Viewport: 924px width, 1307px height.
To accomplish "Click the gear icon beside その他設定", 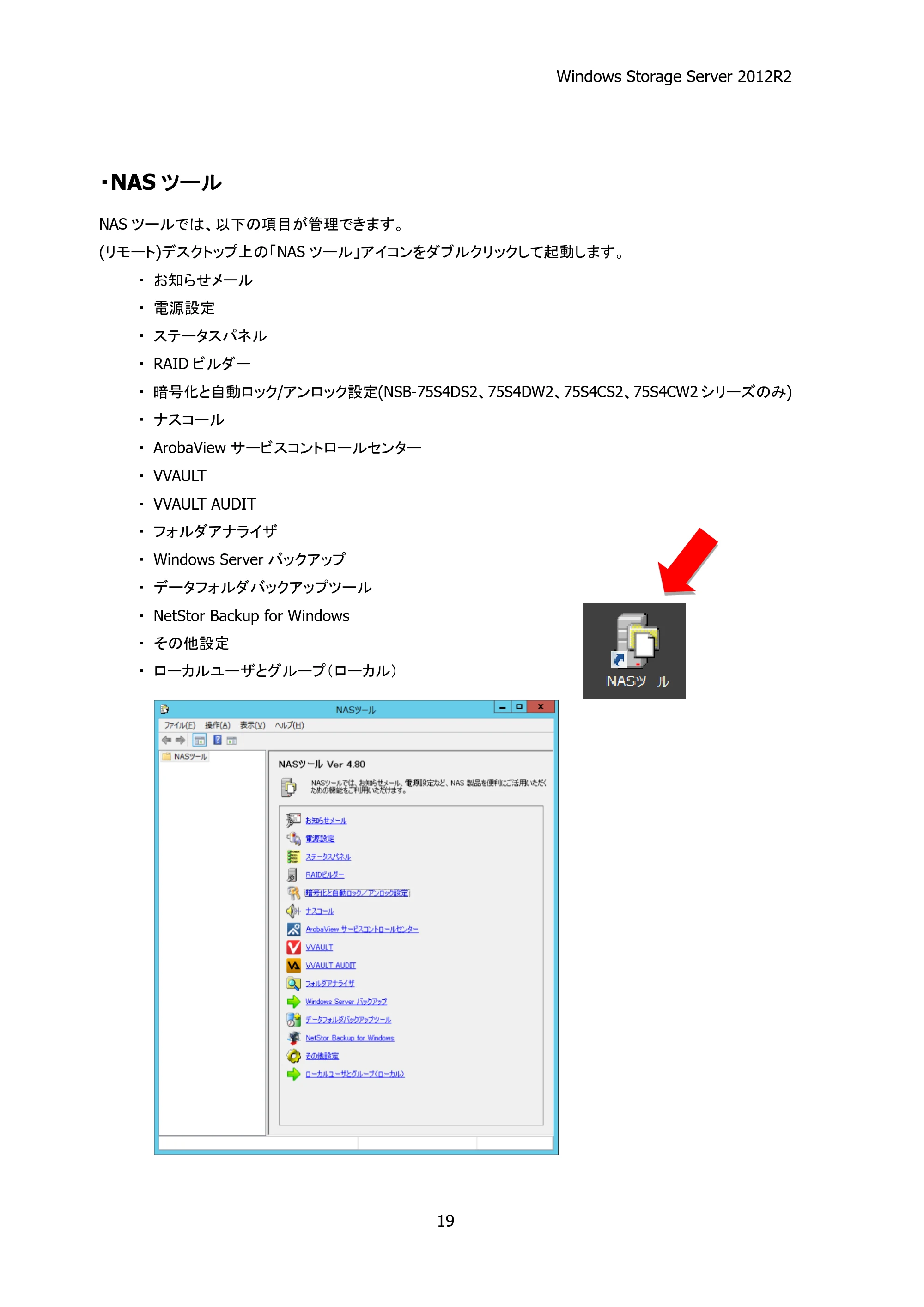I will 293,1057.
